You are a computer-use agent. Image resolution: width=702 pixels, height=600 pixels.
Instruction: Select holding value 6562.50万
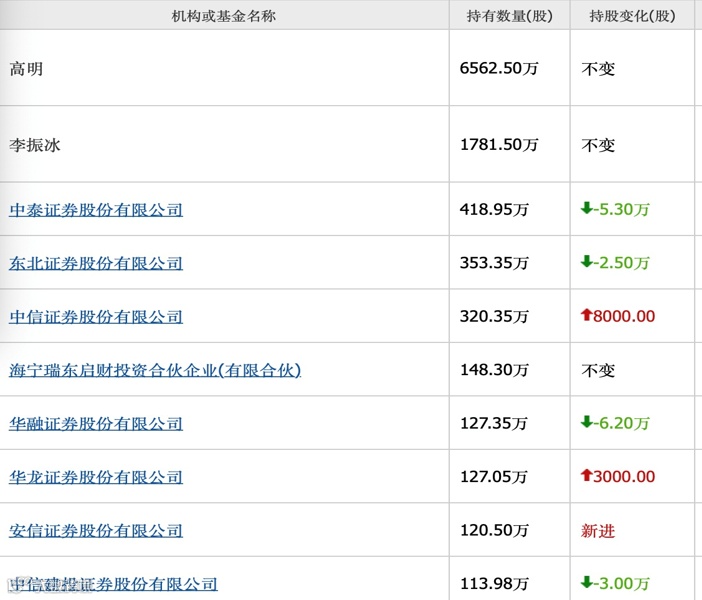(499, 68)
